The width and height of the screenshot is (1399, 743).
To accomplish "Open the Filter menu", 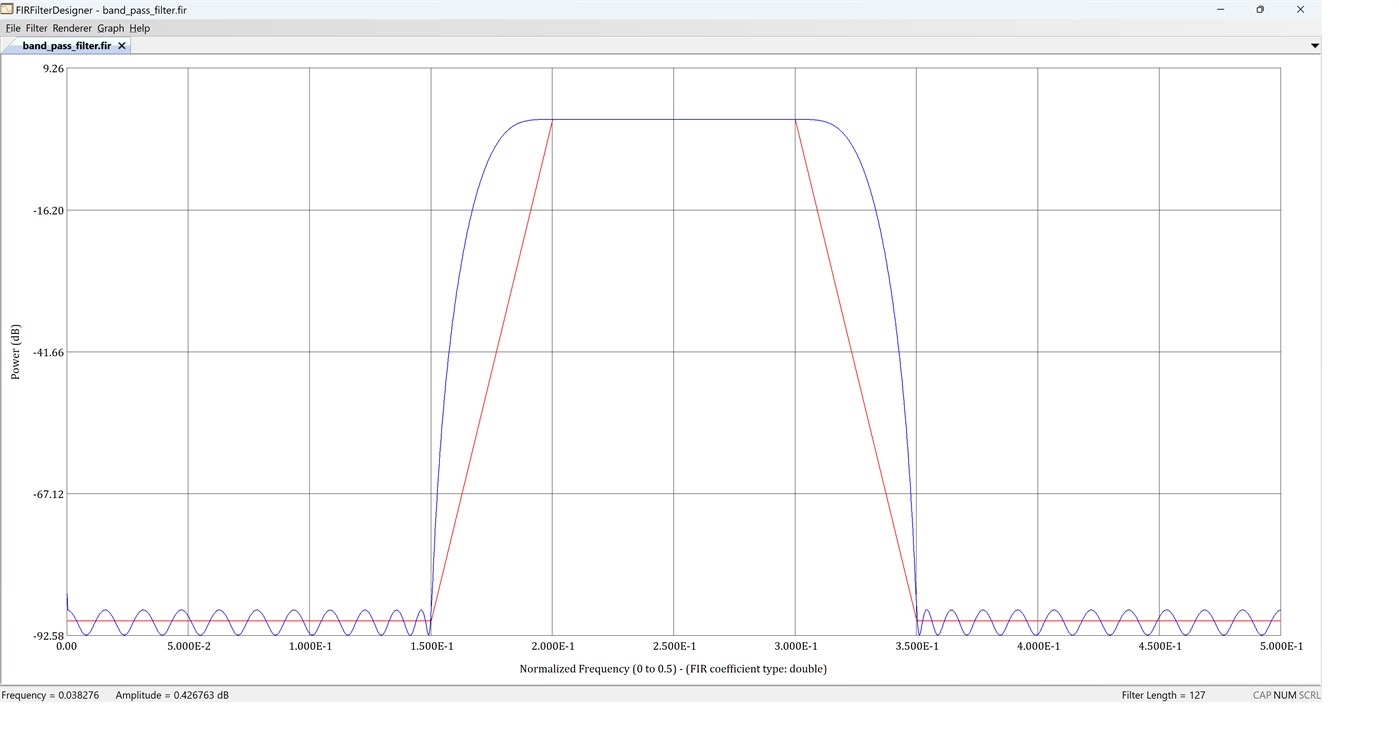I will [36, 28].
